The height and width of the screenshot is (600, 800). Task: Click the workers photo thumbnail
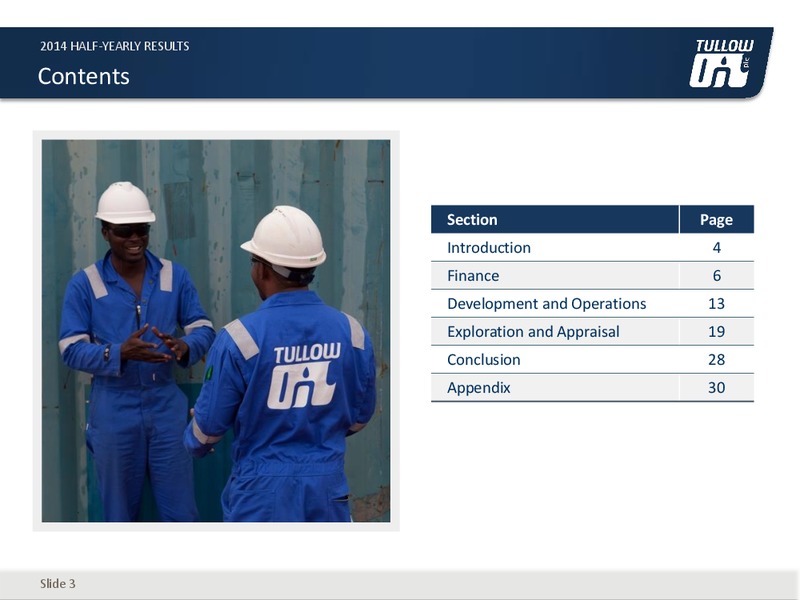point(216,331)
